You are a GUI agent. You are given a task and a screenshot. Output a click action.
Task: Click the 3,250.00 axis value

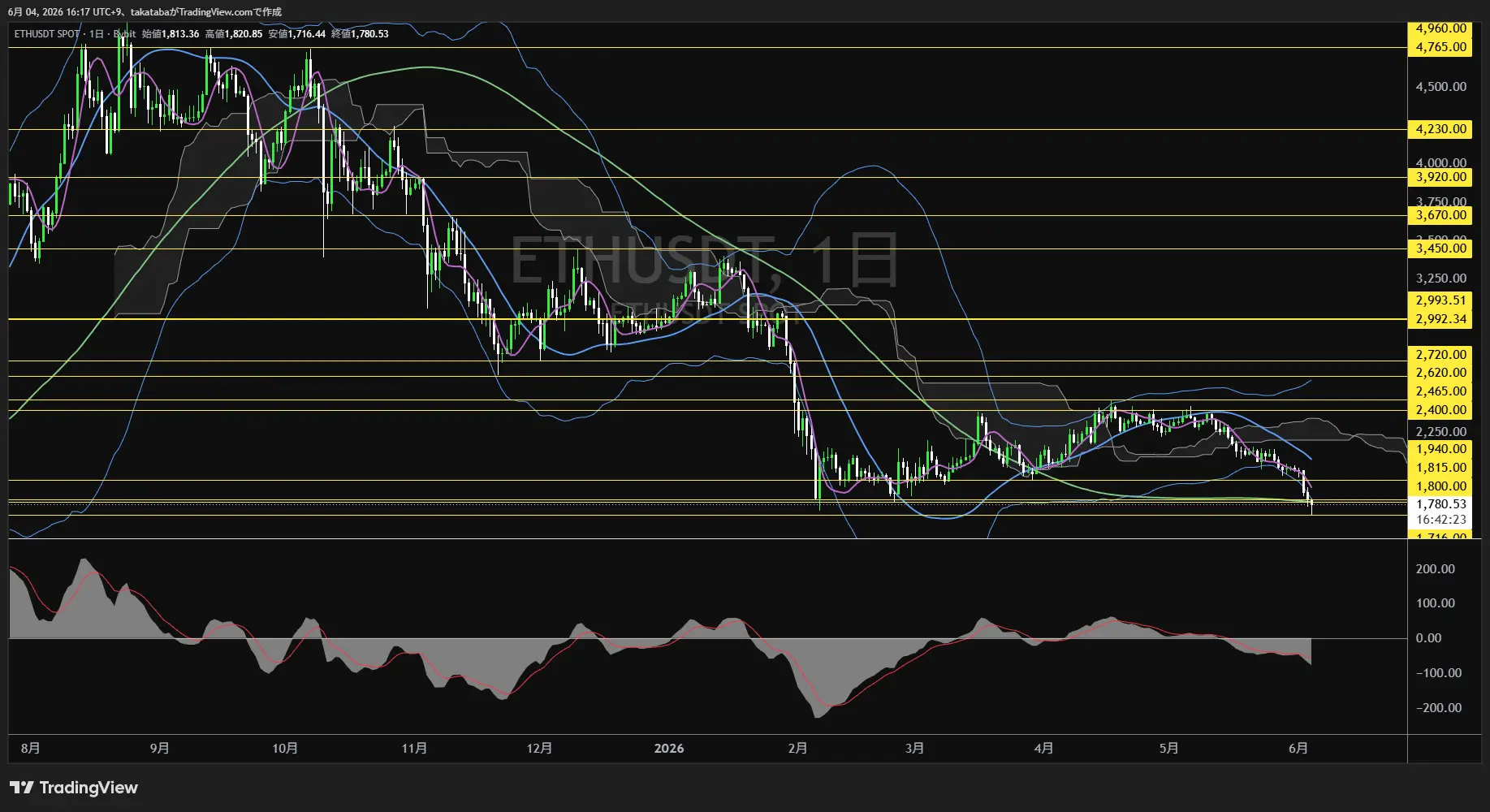(x=1441, y=279)
